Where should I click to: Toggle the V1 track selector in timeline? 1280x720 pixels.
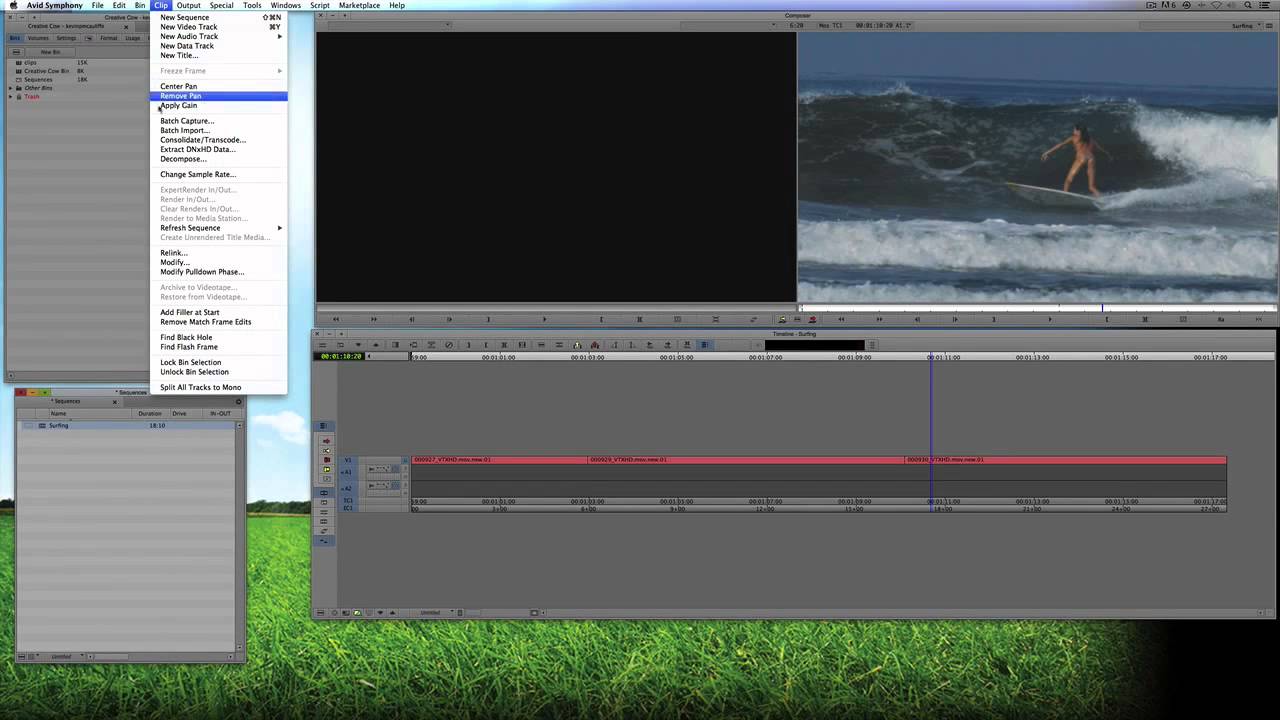348,460
